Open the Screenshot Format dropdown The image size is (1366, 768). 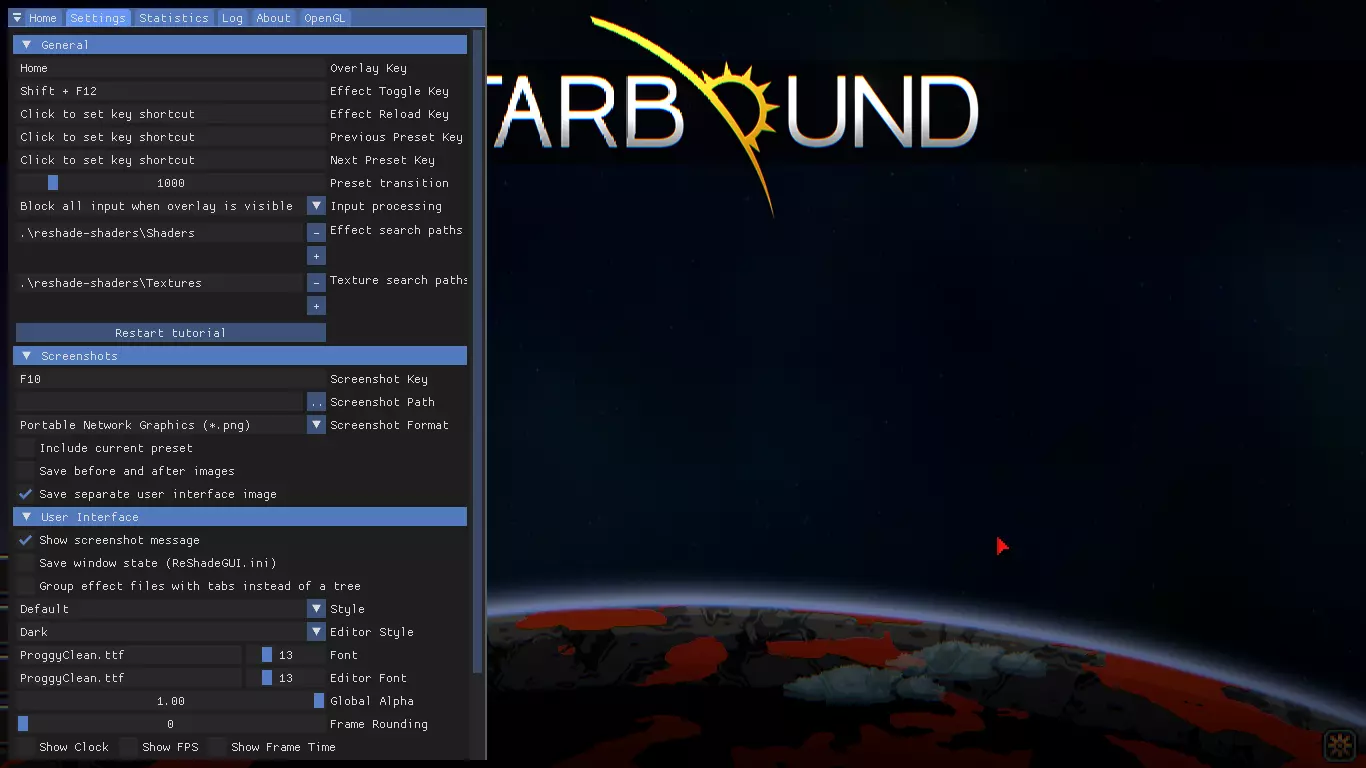[x=316, y=425]
